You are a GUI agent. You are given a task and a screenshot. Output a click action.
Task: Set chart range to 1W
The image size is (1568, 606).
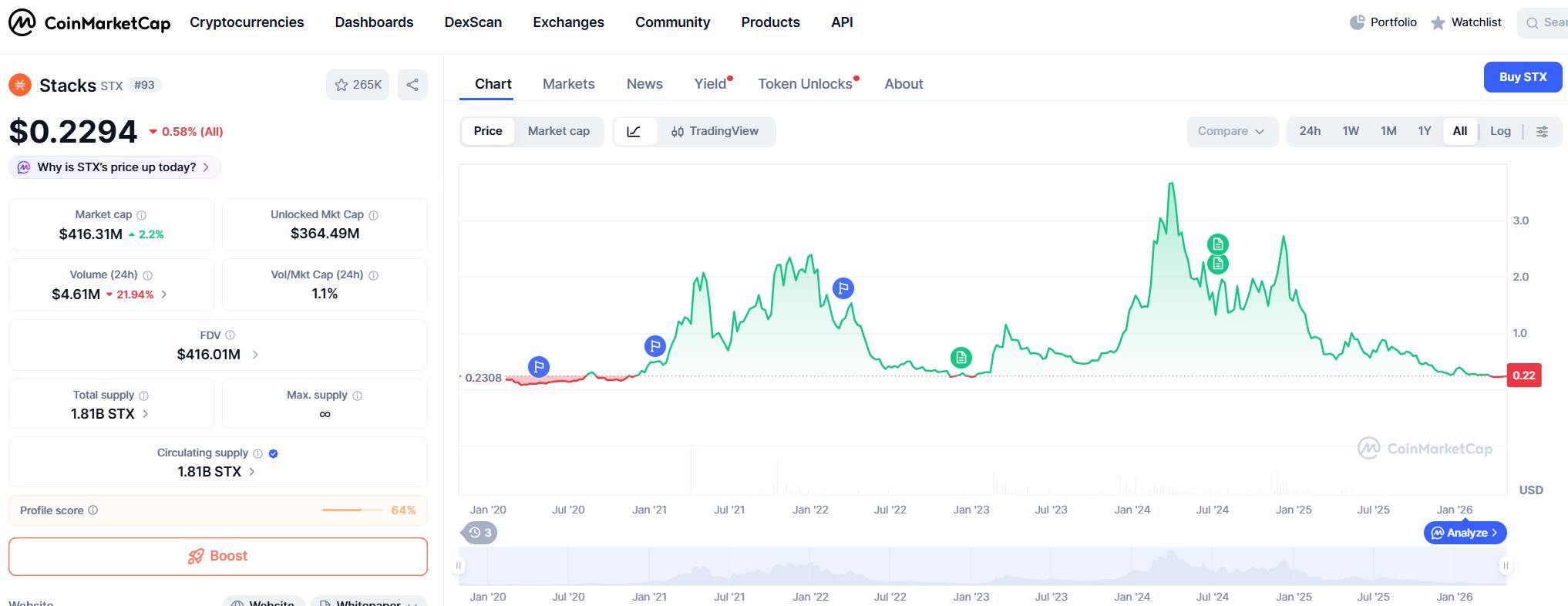(x=1351, y=132)
